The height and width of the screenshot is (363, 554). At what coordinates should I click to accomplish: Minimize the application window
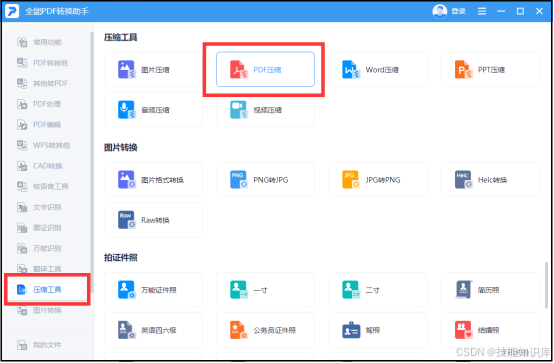501,11
